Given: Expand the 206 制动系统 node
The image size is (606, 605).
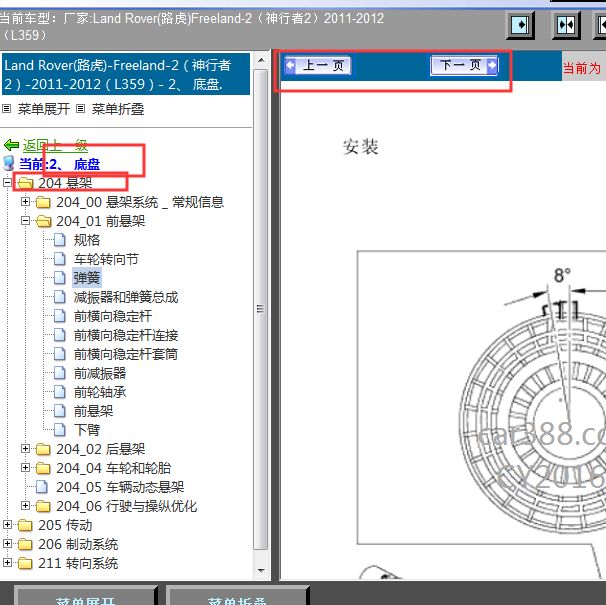Looking at the screenshot, I should point(7,544).
